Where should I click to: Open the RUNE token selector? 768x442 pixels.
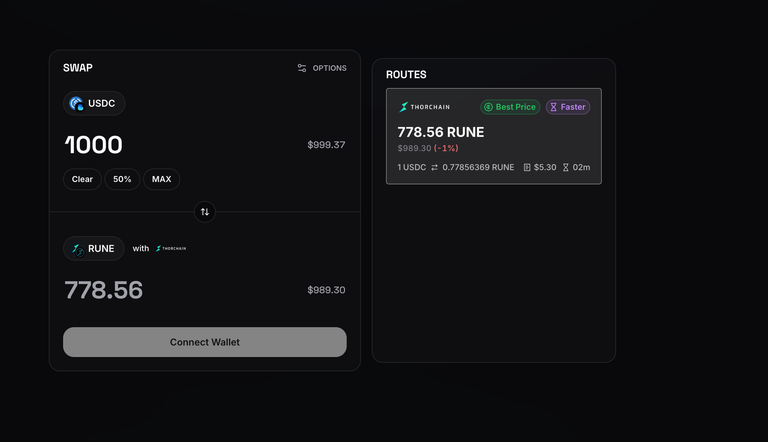94,249
